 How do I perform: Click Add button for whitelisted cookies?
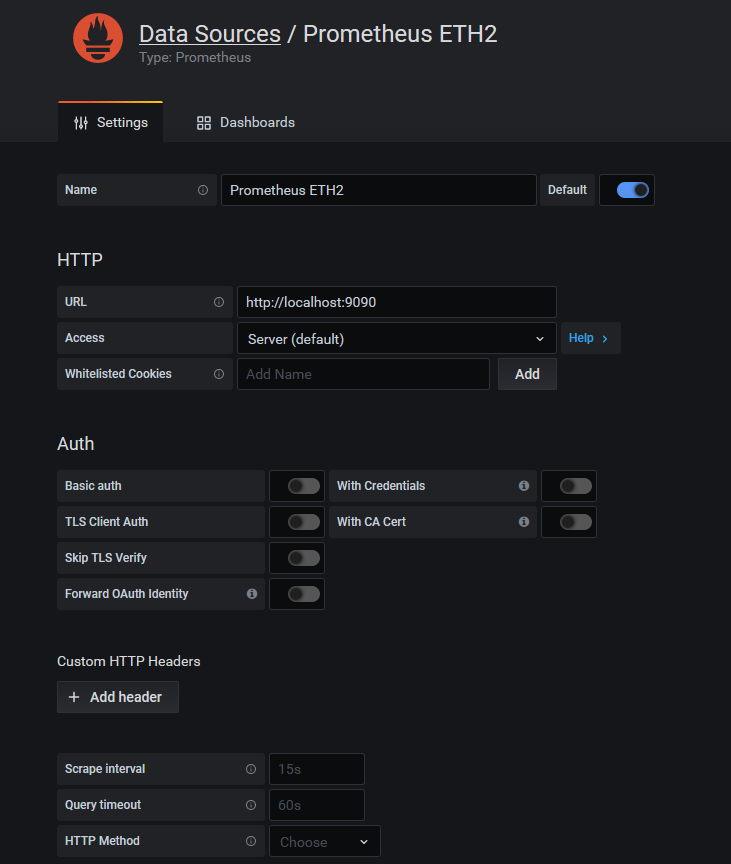coord(527,374)
